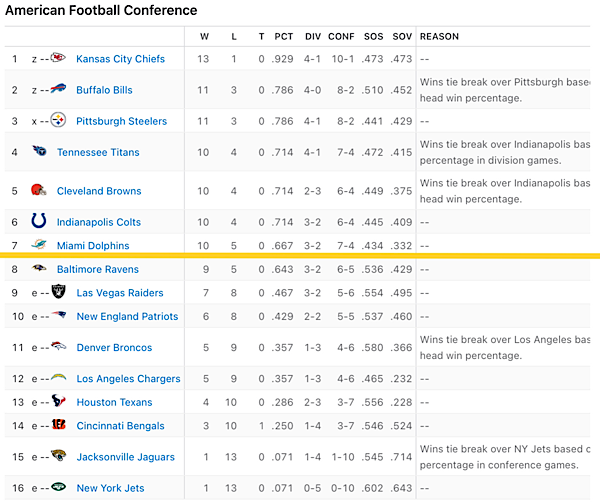The width and height of the screenshot is (600, 503).
Task: Click the Buffalo Bills logo icon
Action: (58, 90)
